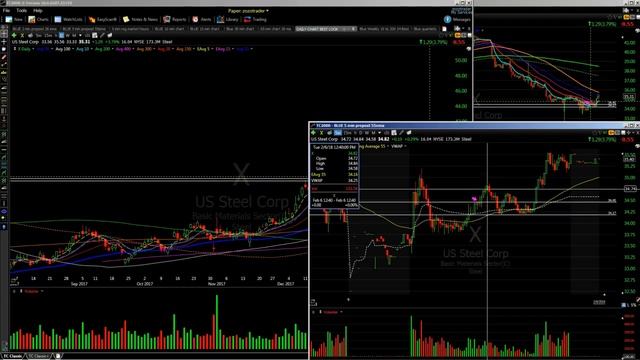Click US Steel Corp symbol in 5 min window
Viewport: 640px width, 360px height.
(x=324, y=139)
